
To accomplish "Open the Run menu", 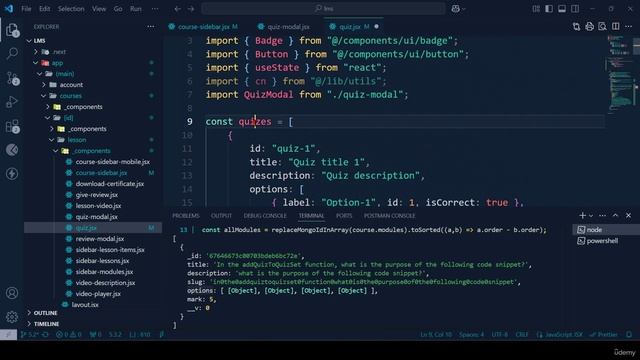I will pos(136,9).
